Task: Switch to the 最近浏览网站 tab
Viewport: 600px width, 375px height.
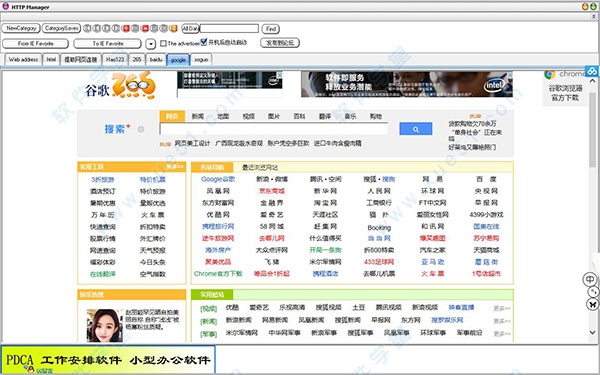Action: pyautogui.click(x=260, y=167)
